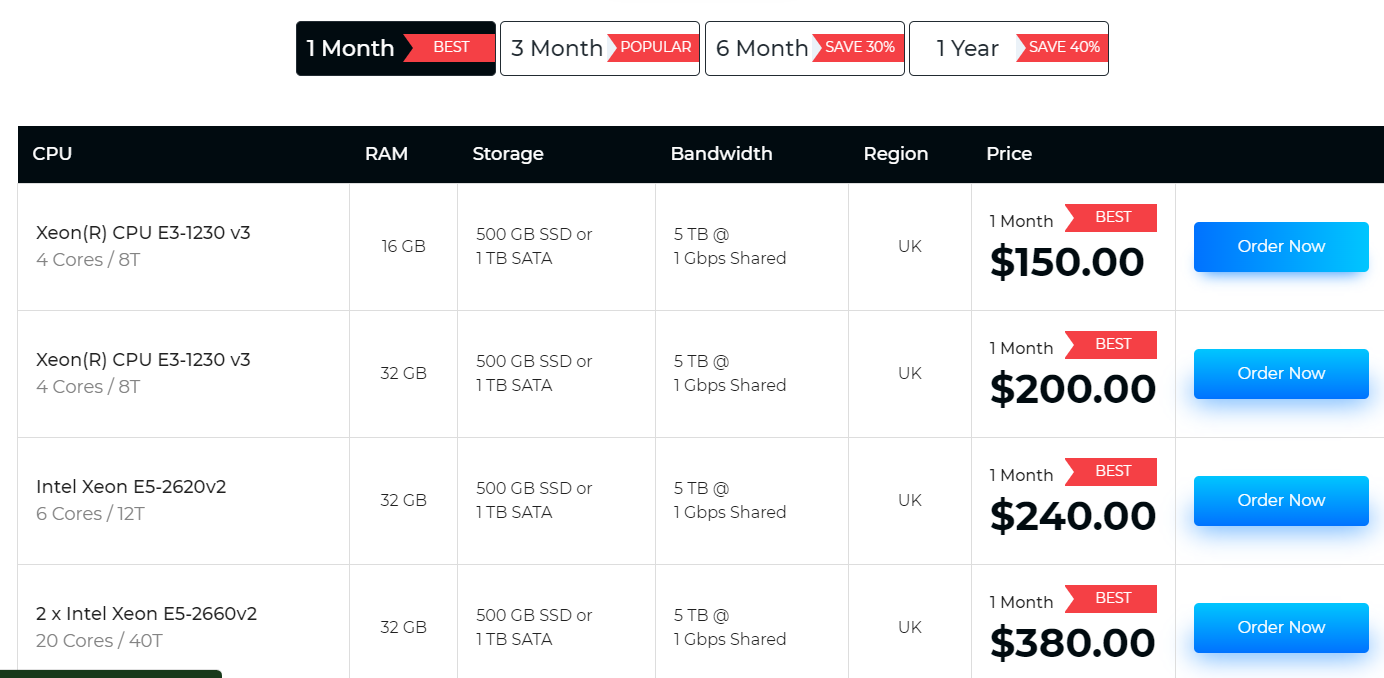The image size is (1384, 678).
Task: Click the POPULAR ribbon badge
Action: 655,47
